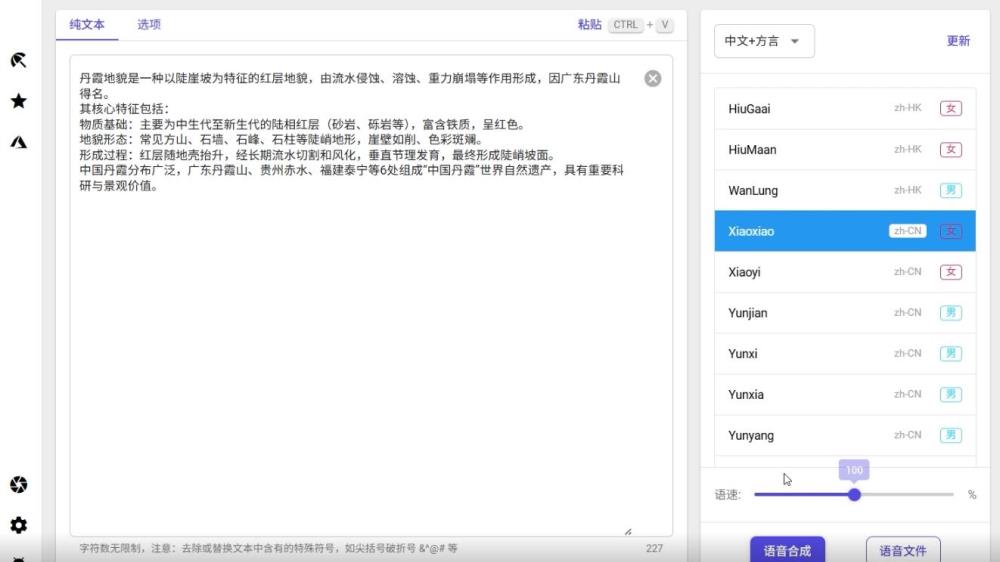Click the Azure triangle logo icon in sidebar
Image resolution: width=1000 pixels, height=562 pixels.
click(x=18, y=142)
